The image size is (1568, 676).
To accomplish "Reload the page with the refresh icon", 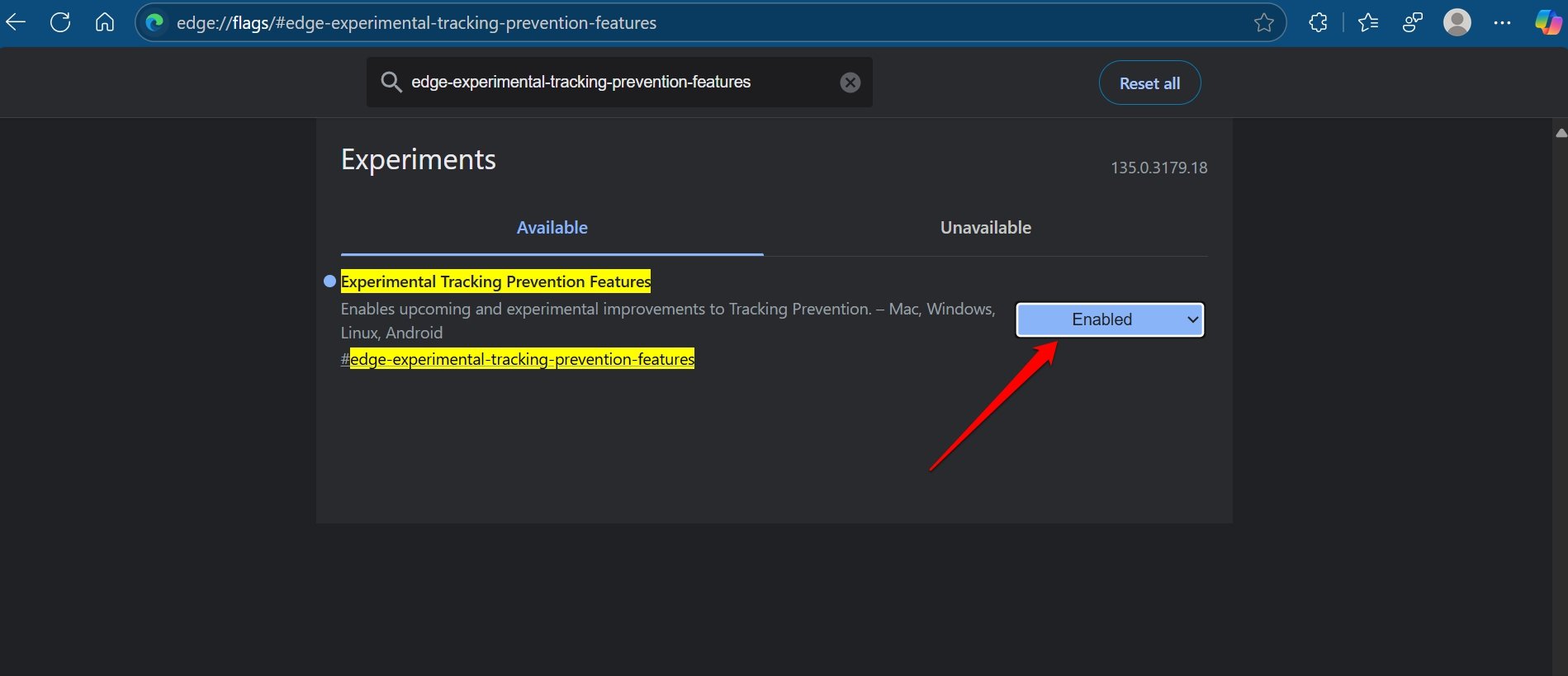I will 60,22.
